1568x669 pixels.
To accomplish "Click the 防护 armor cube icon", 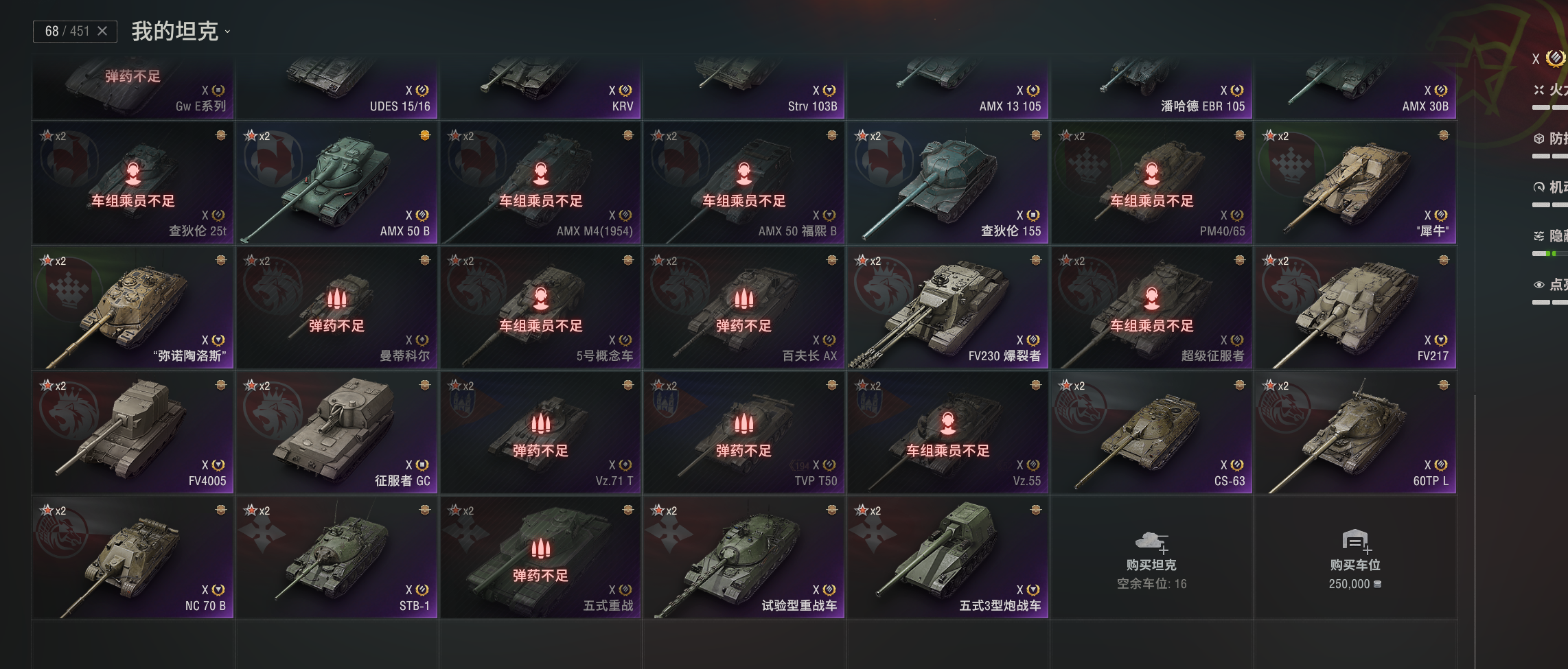I will [1539, 139].
